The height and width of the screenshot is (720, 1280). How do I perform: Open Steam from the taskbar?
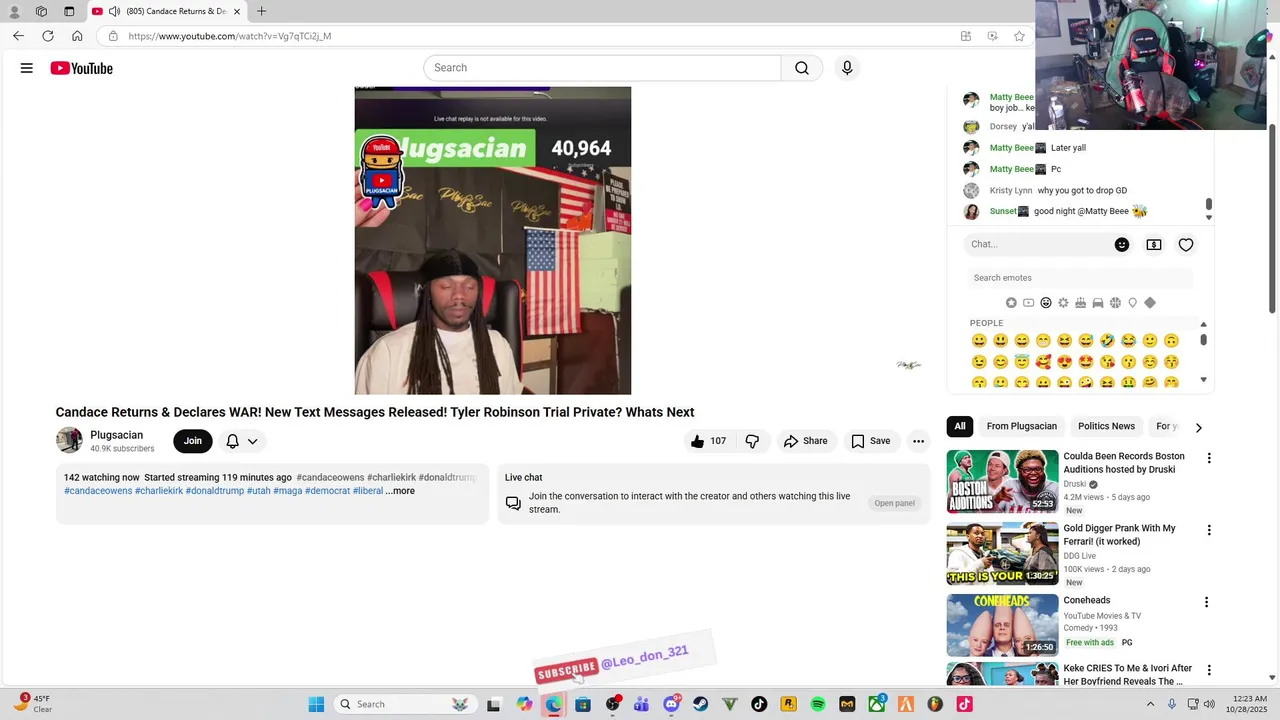pyautogui.click(x=701, y=704)
